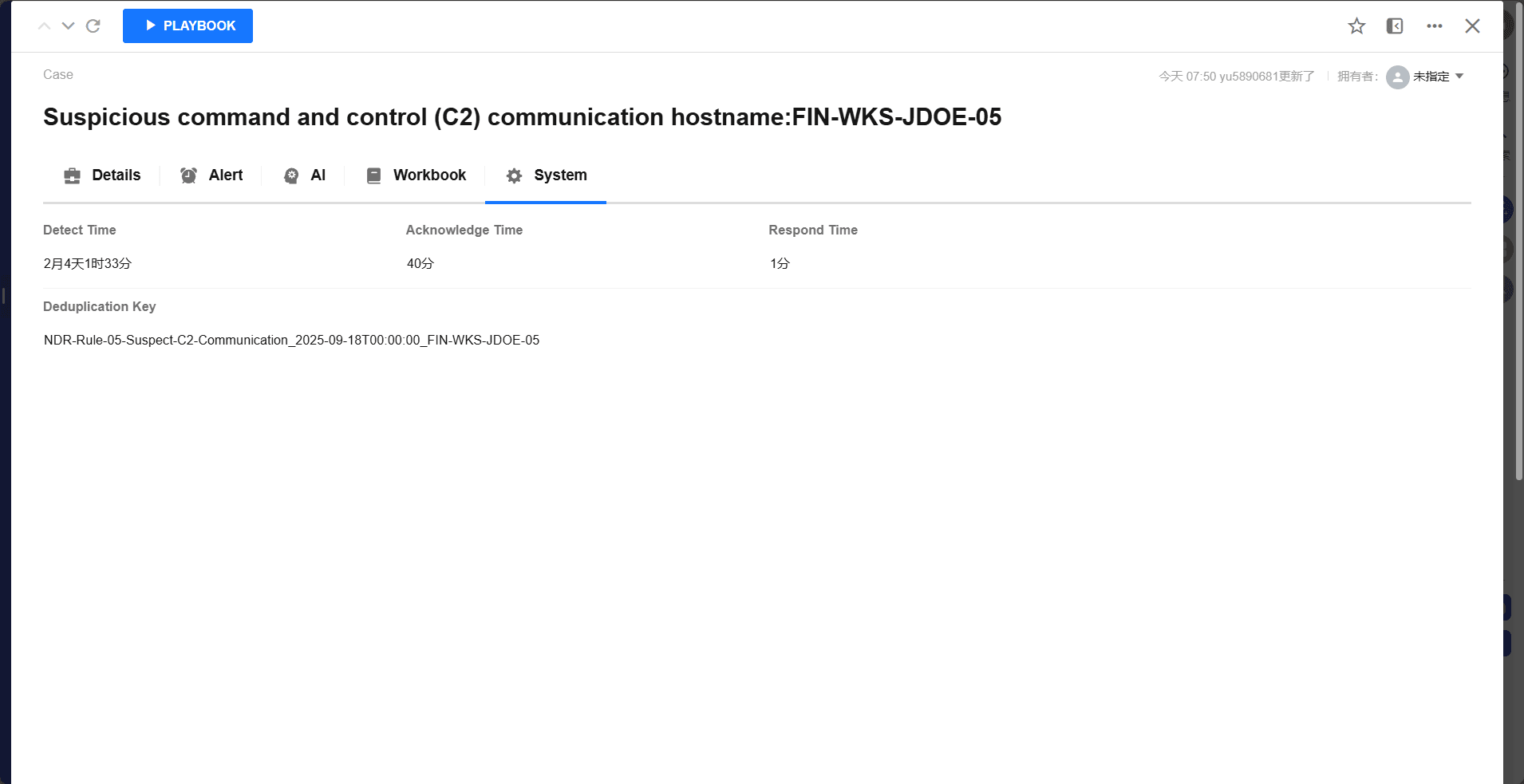Go to next case with down chevron
This screenshot has width=1524, height=784.
[x=69, y=26]
